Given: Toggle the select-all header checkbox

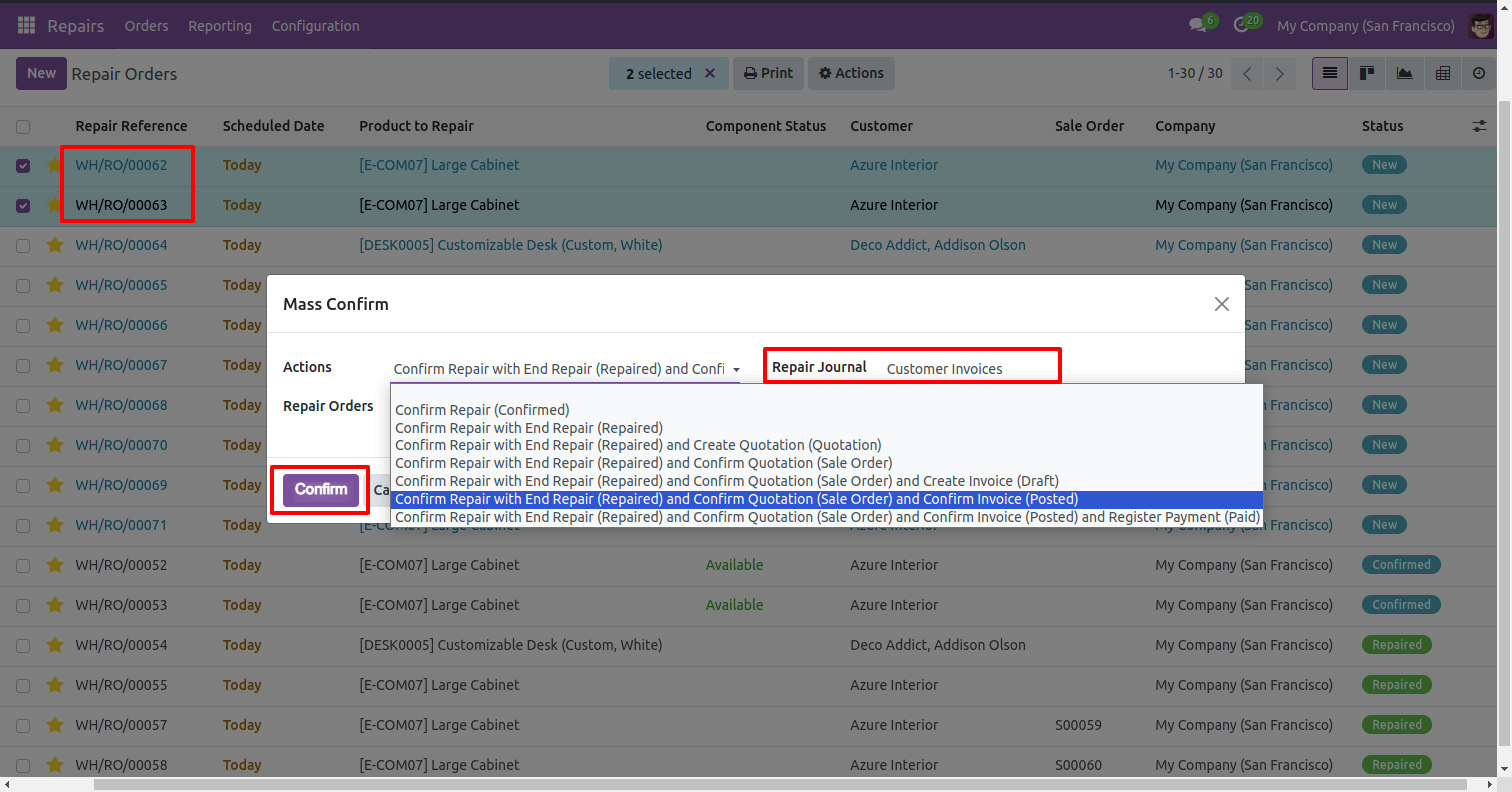Looking at the screenshot, I should [23, 127].
